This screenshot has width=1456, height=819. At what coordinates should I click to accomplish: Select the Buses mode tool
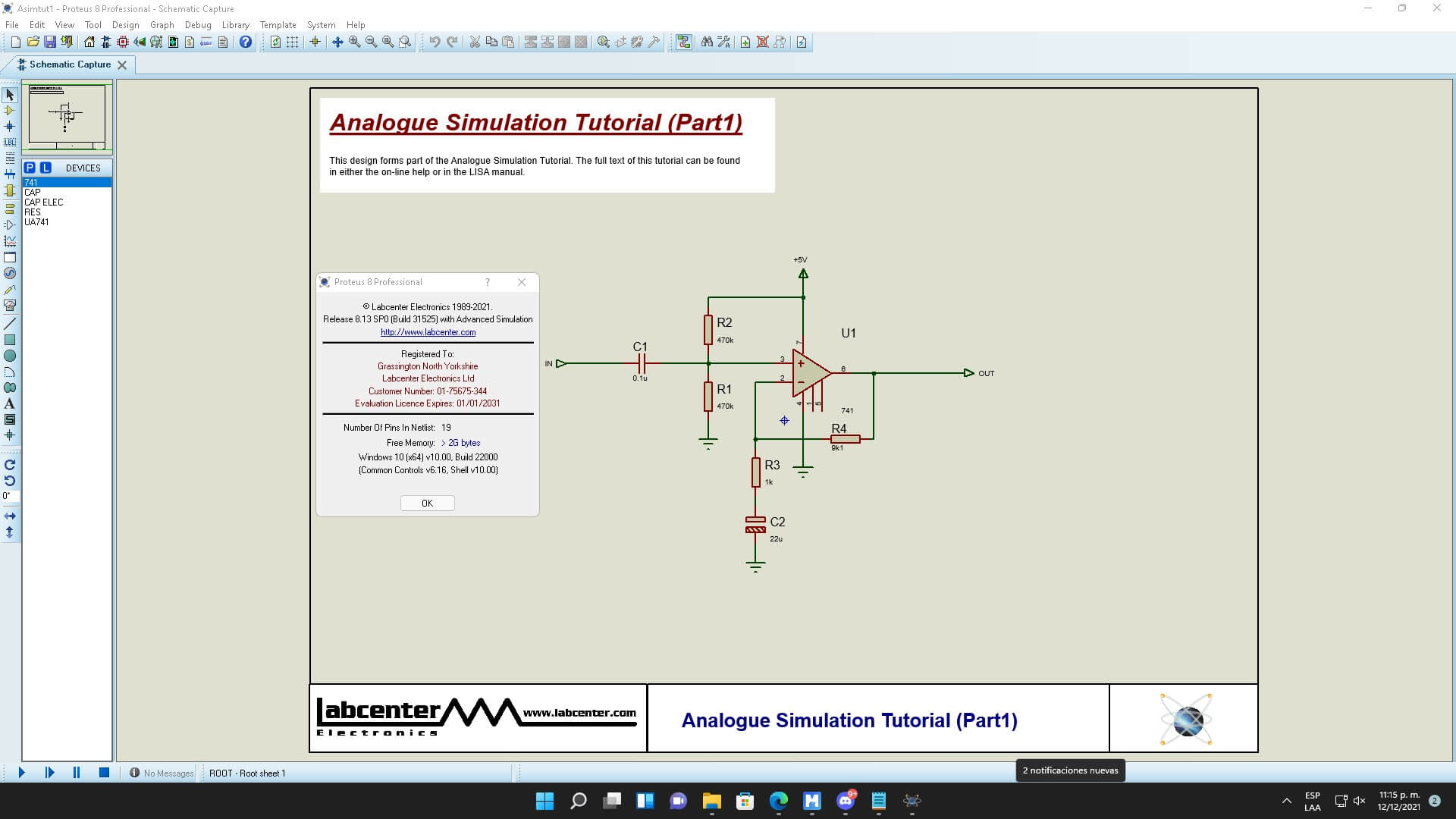[x=10, y=174]
